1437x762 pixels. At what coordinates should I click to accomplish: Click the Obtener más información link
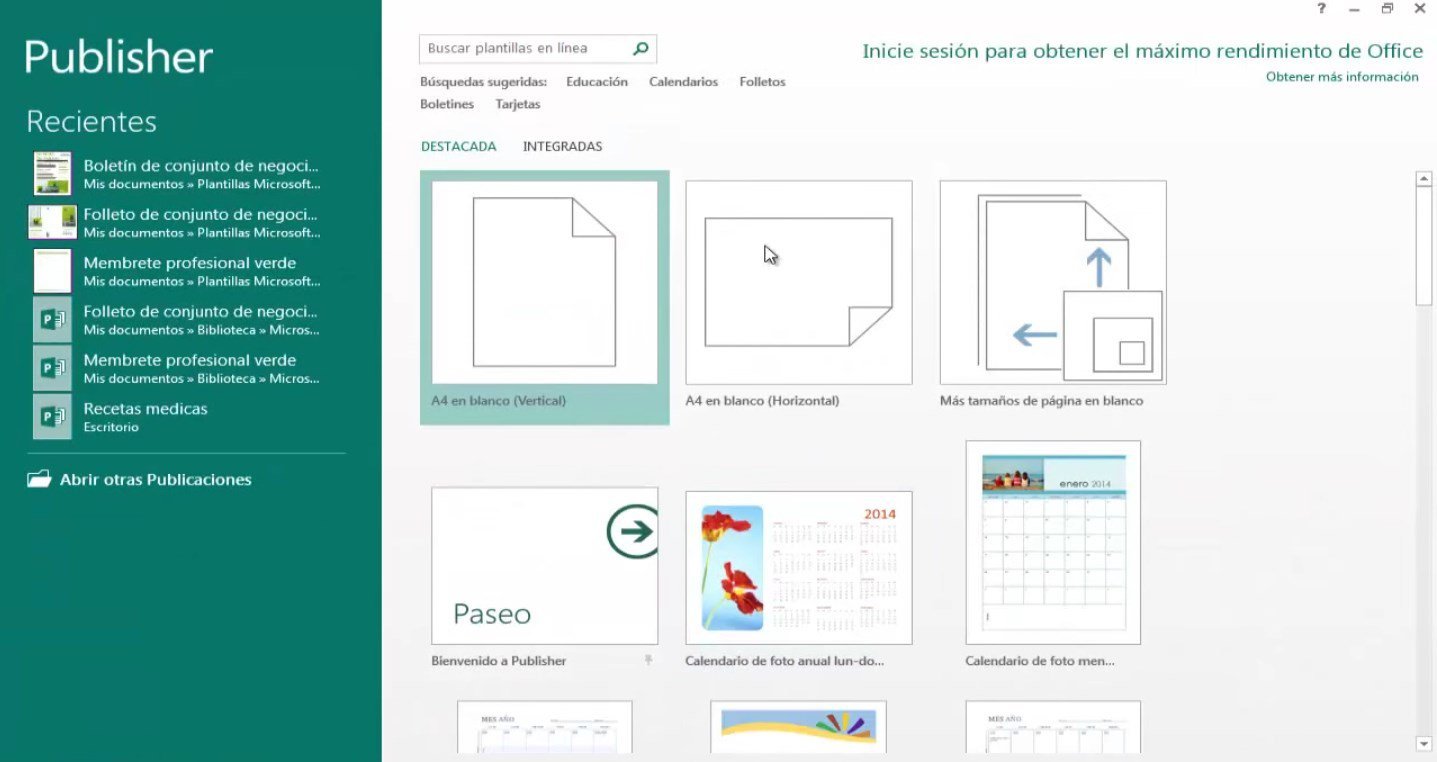[x=1341, y=77]
